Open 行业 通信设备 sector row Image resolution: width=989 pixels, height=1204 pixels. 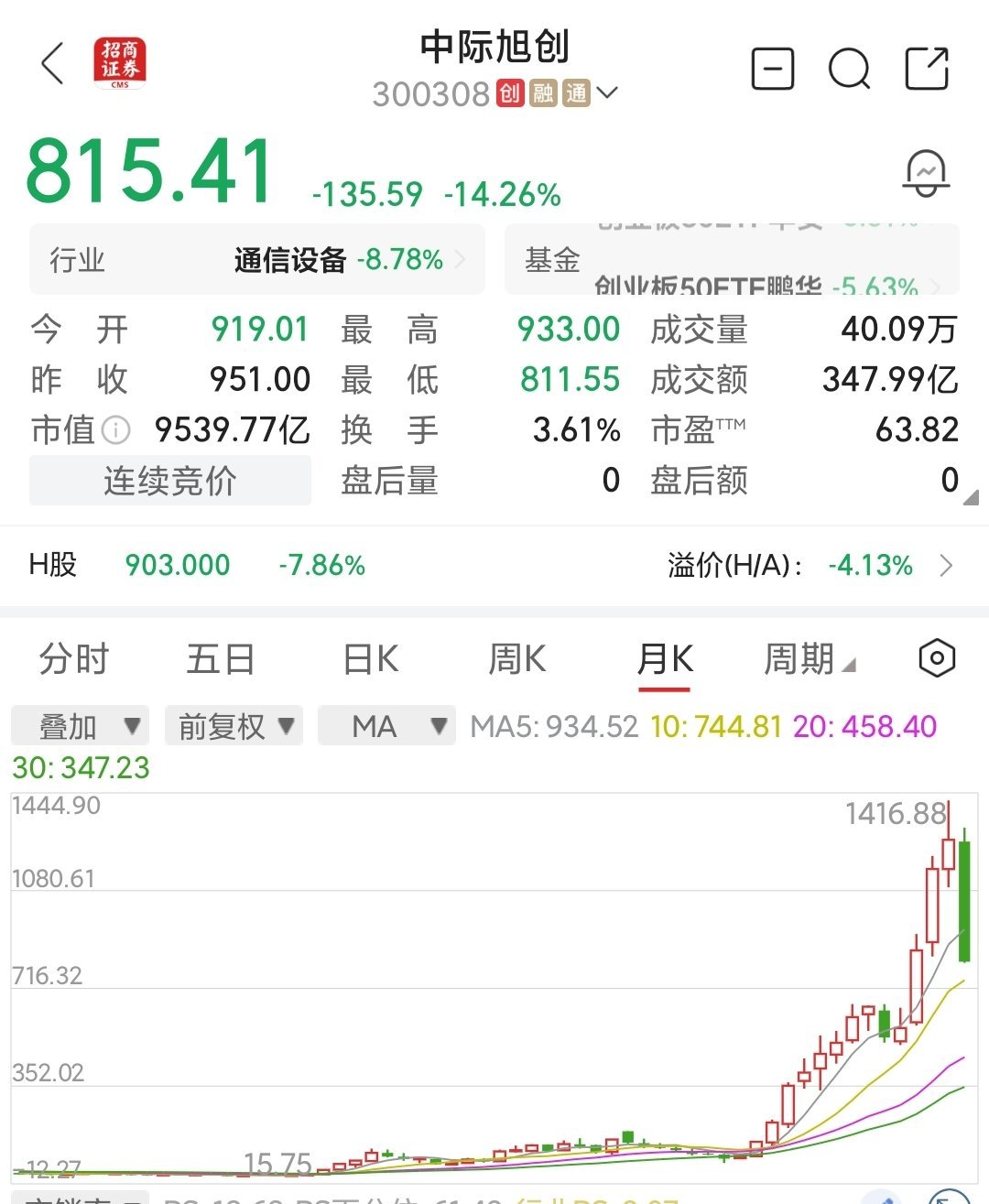coord(257,260)
